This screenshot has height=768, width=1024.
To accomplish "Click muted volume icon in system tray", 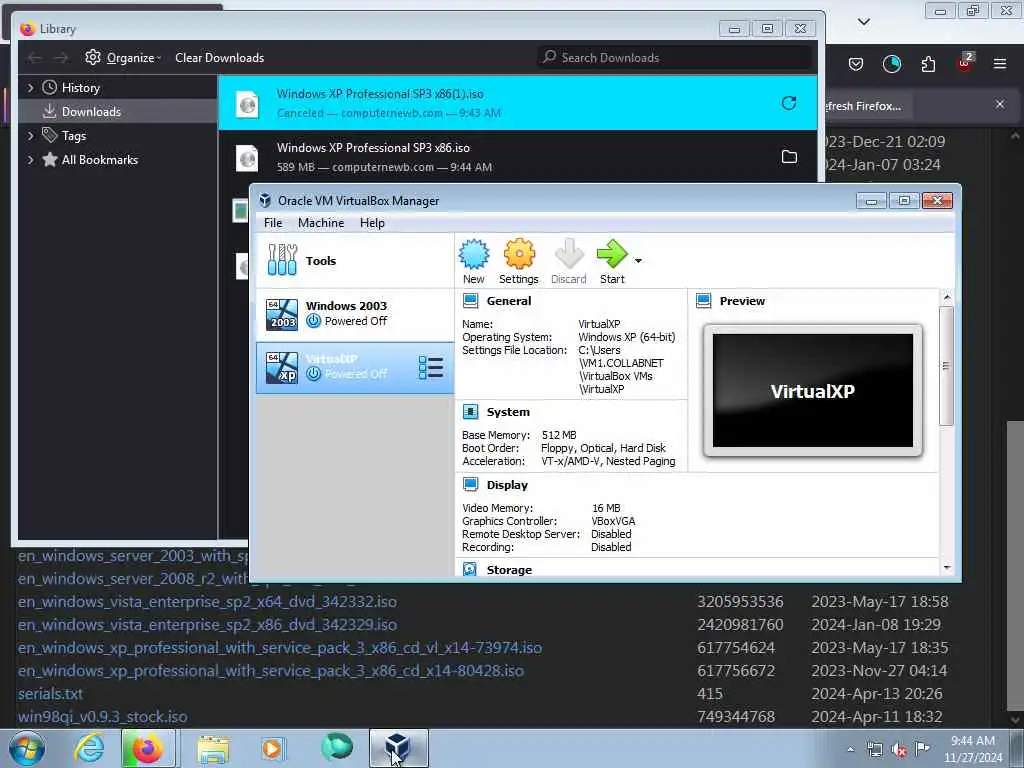I will [899, 749].
